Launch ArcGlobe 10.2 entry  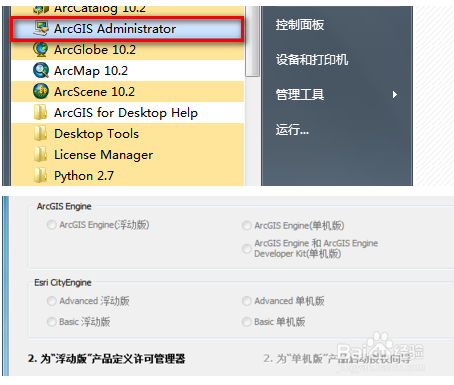tap(128, 49)
